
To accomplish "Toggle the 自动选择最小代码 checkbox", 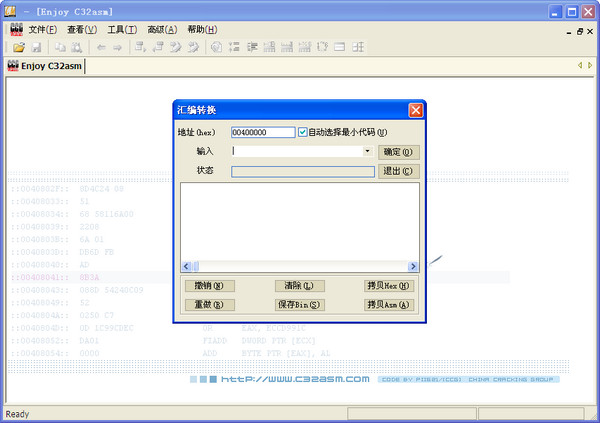I will (304, 132).
